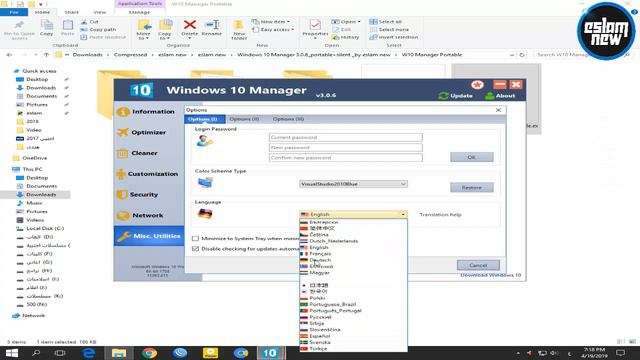The width and height of the screenshot is (640, 360).
Task: Open the Customization section
Action: [147, 174]
